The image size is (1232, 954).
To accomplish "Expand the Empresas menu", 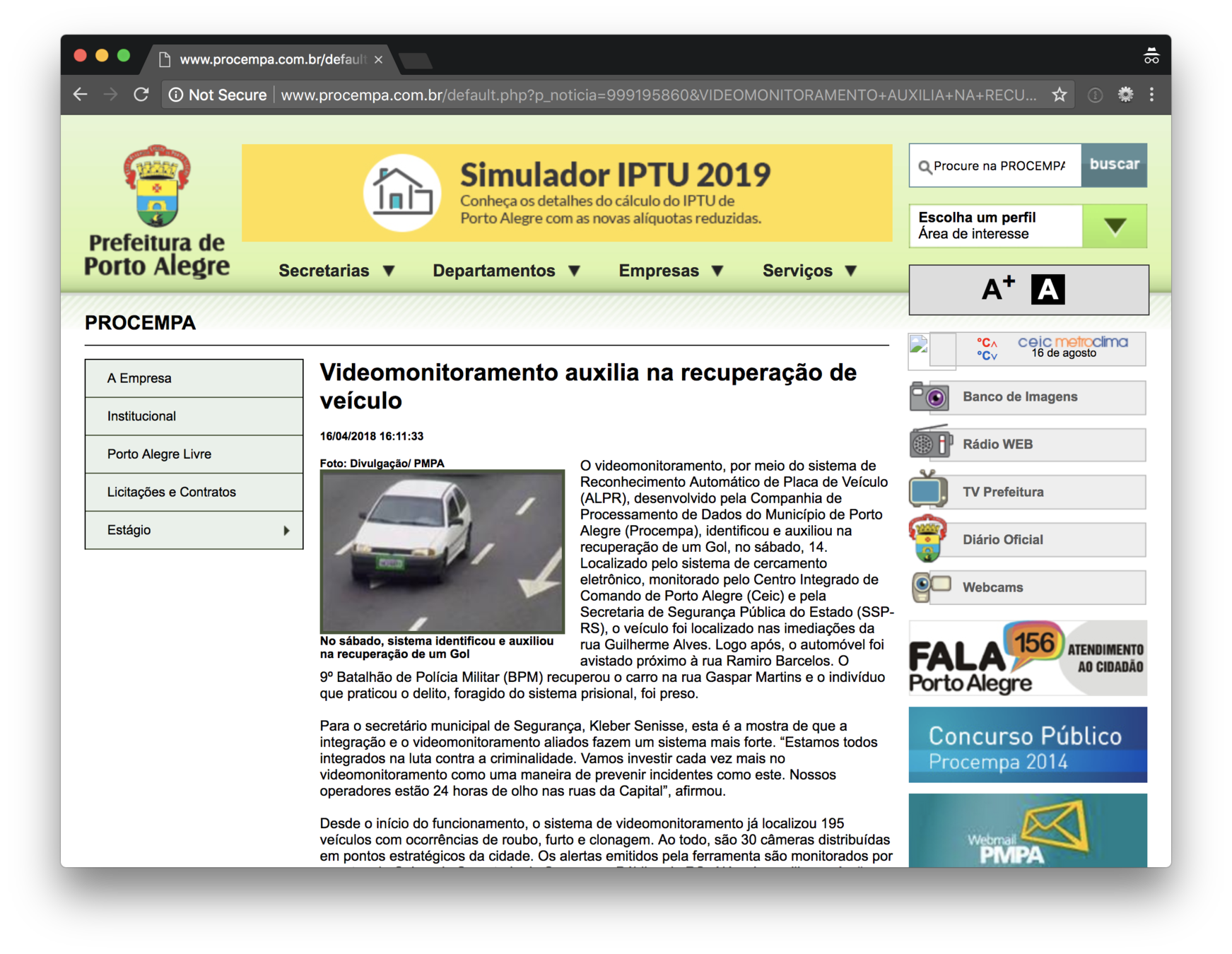I will click(x=671, y=271).
